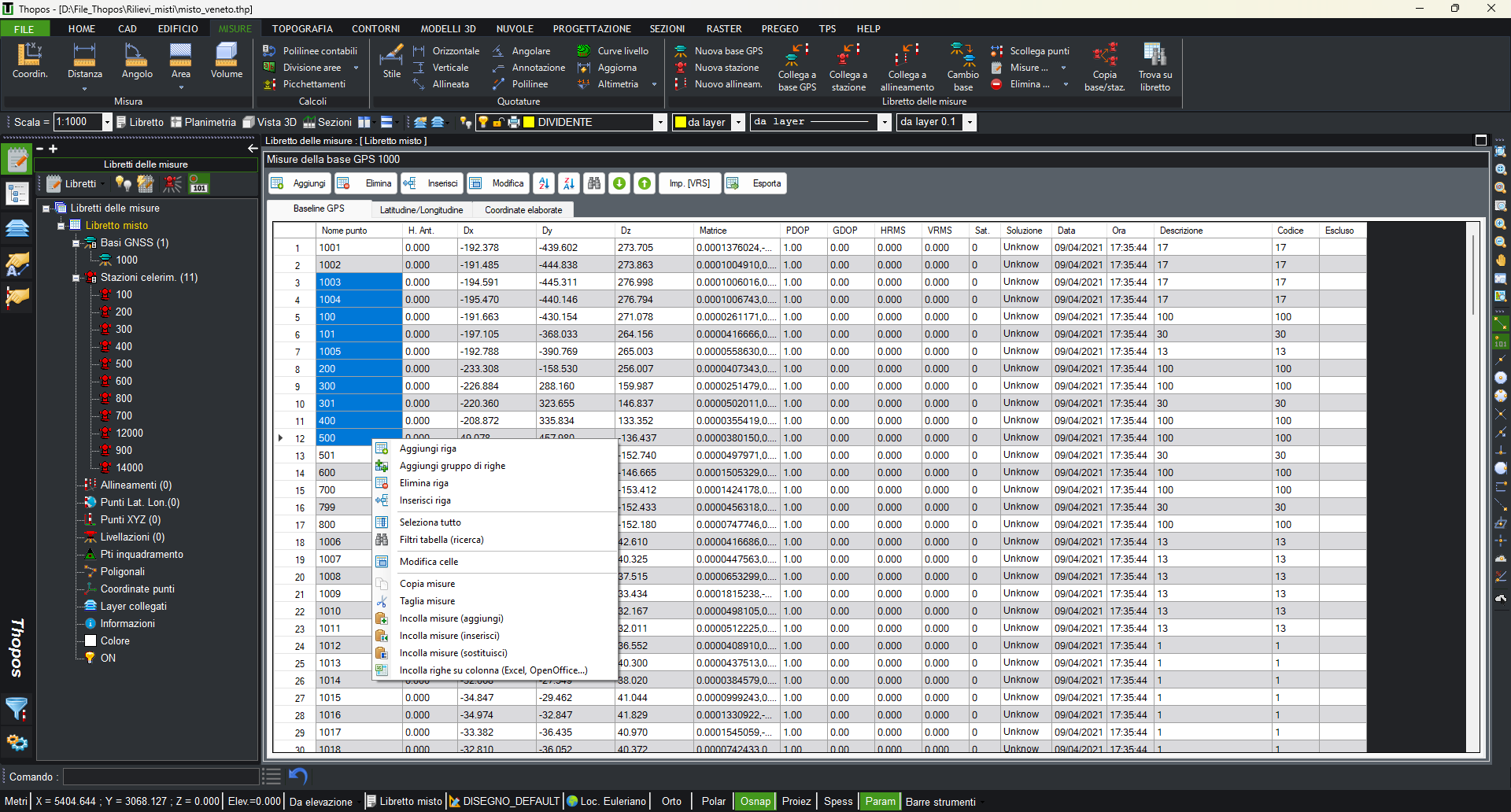Viewport: 1511px width, 812px height.
Task: Click Collega a base GPS icon
Action: (x=797, y=68)
